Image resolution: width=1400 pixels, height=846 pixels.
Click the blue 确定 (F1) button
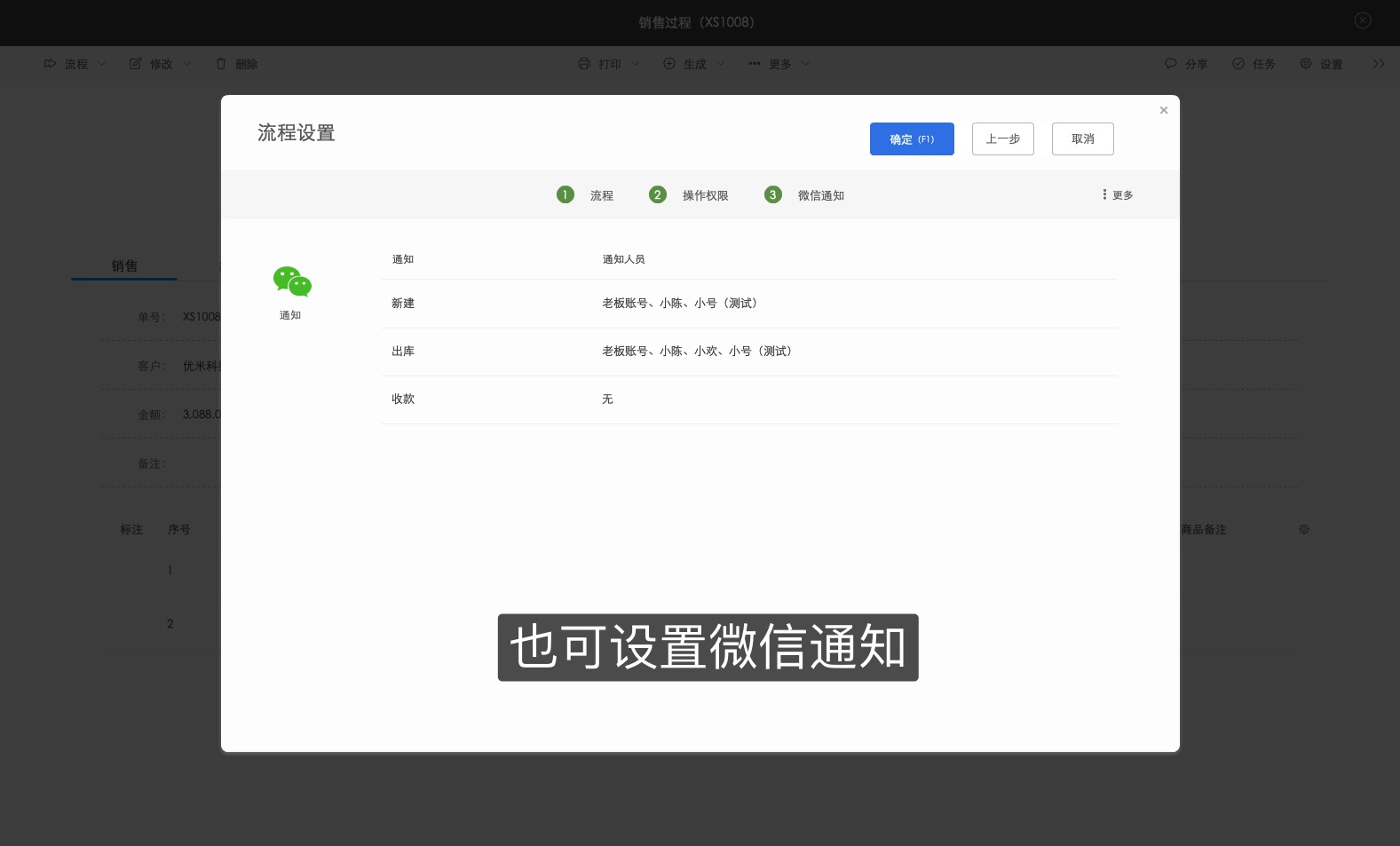click(912, 139)
